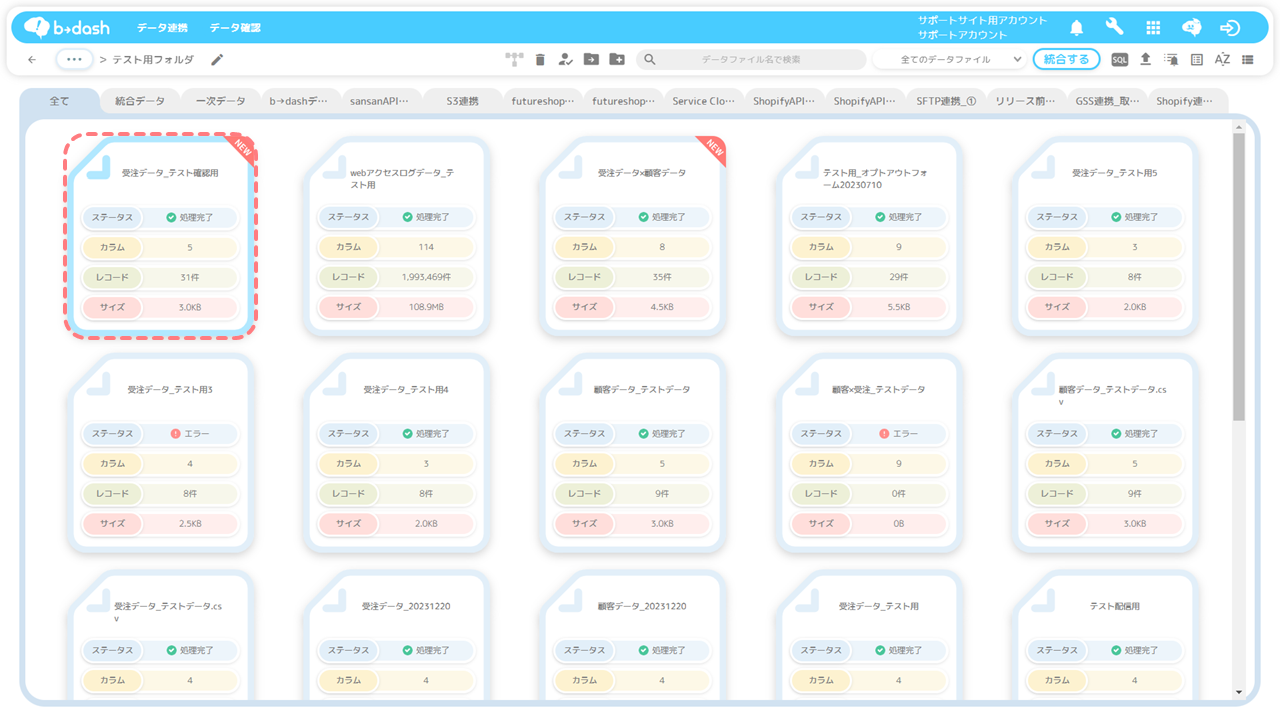Click the user permission check icon
The height and width of the screenshot is (720, 1280).
[x=565, y=60]
